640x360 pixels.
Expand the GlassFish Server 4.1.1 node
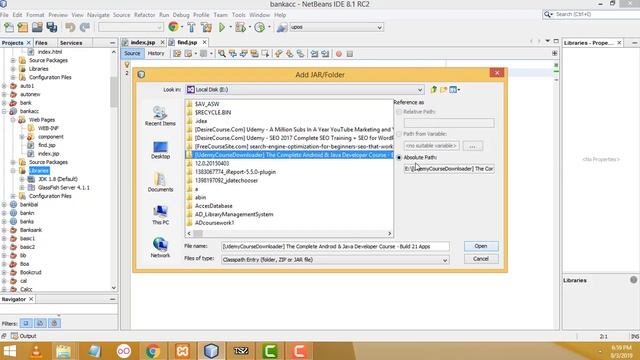22,188
